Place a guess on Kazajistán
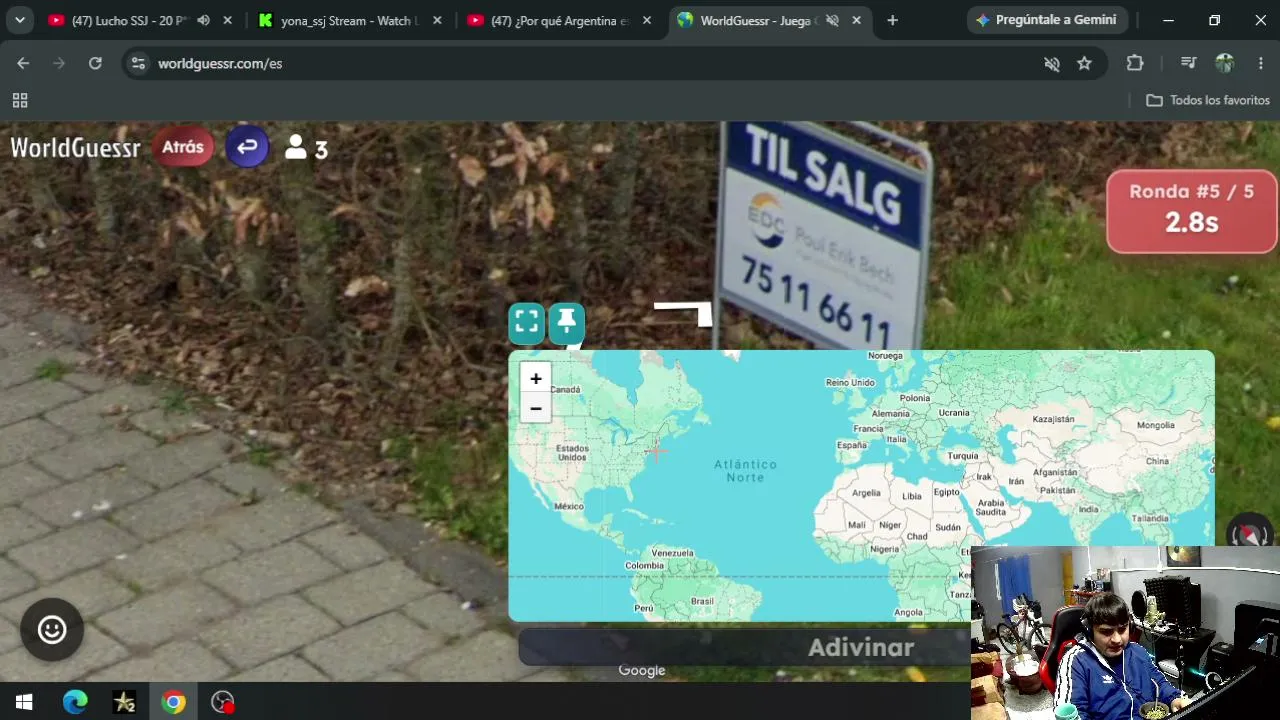 click(1053, 419)
